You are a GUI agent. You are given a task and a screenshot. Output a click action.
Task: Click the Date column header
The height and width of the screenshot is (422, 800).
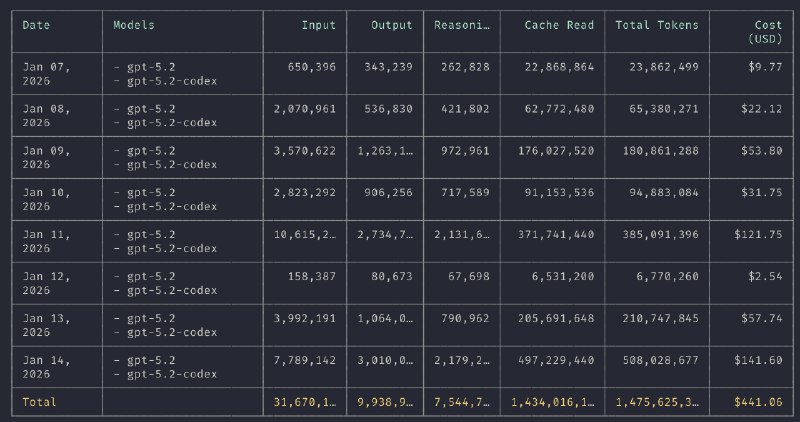35,24
